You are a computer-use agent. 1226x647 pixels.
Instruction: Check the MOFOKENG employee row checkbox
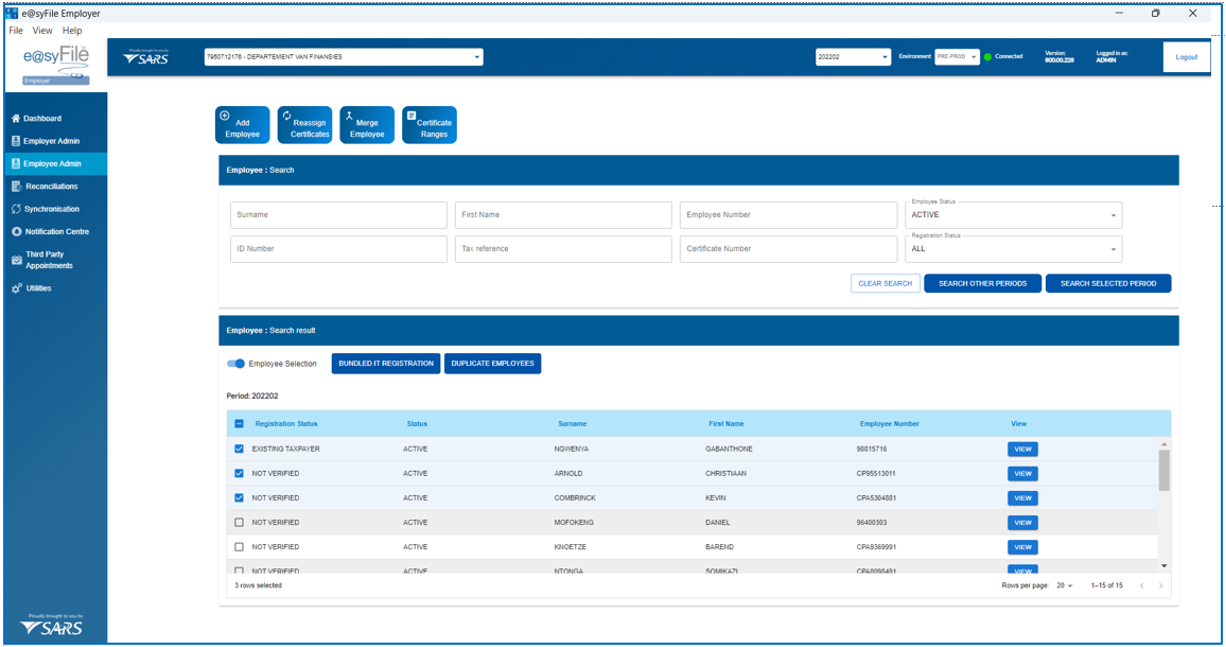pyautogui.click(x=239, y=522)
